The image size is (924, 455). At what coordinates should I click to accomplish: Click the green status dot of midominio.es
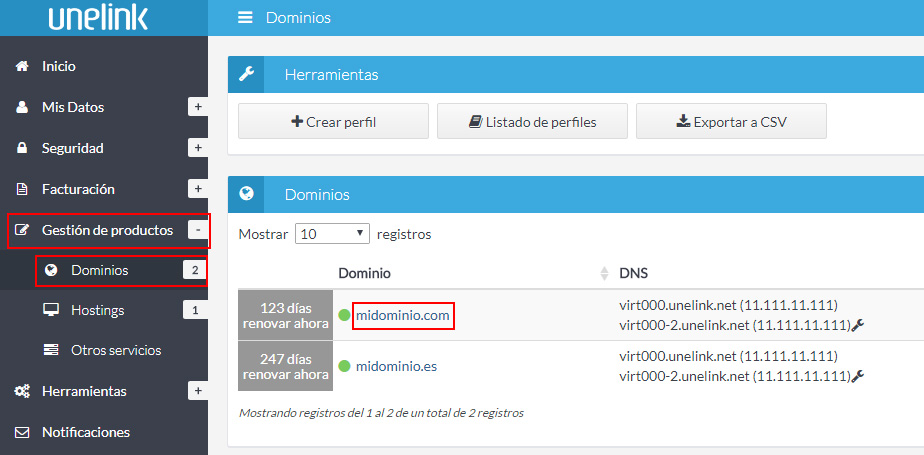[344, 367]
